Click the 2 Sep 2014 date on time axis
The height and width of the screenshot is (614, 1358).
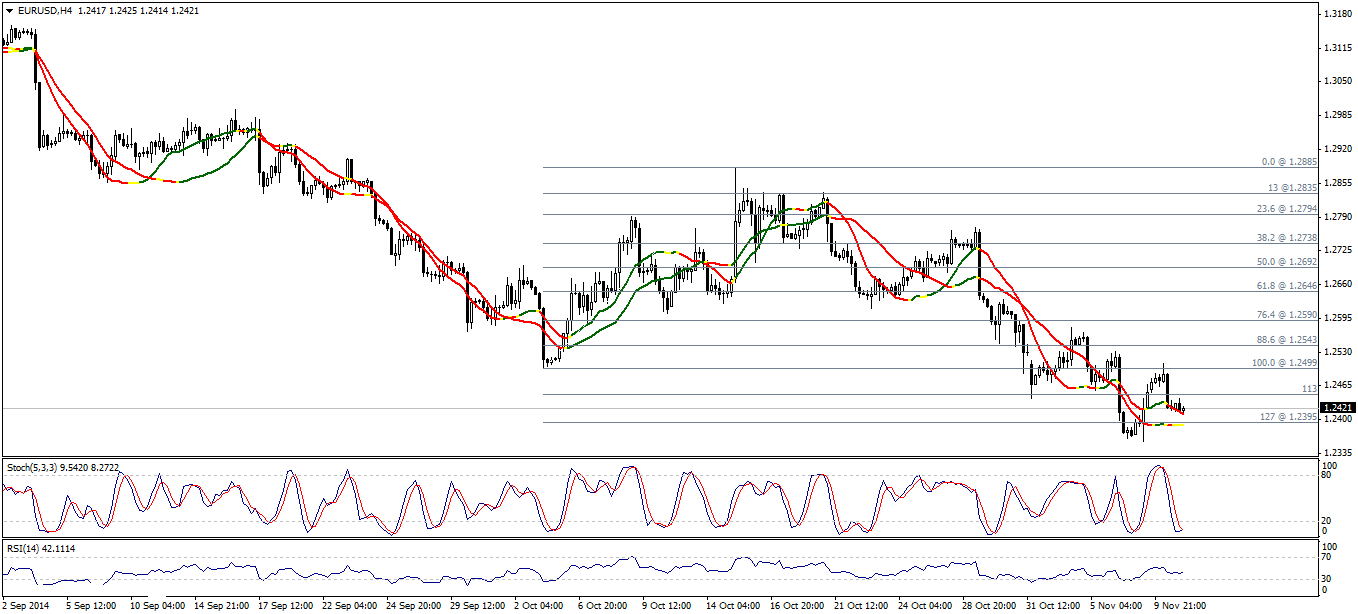(27, 605)
